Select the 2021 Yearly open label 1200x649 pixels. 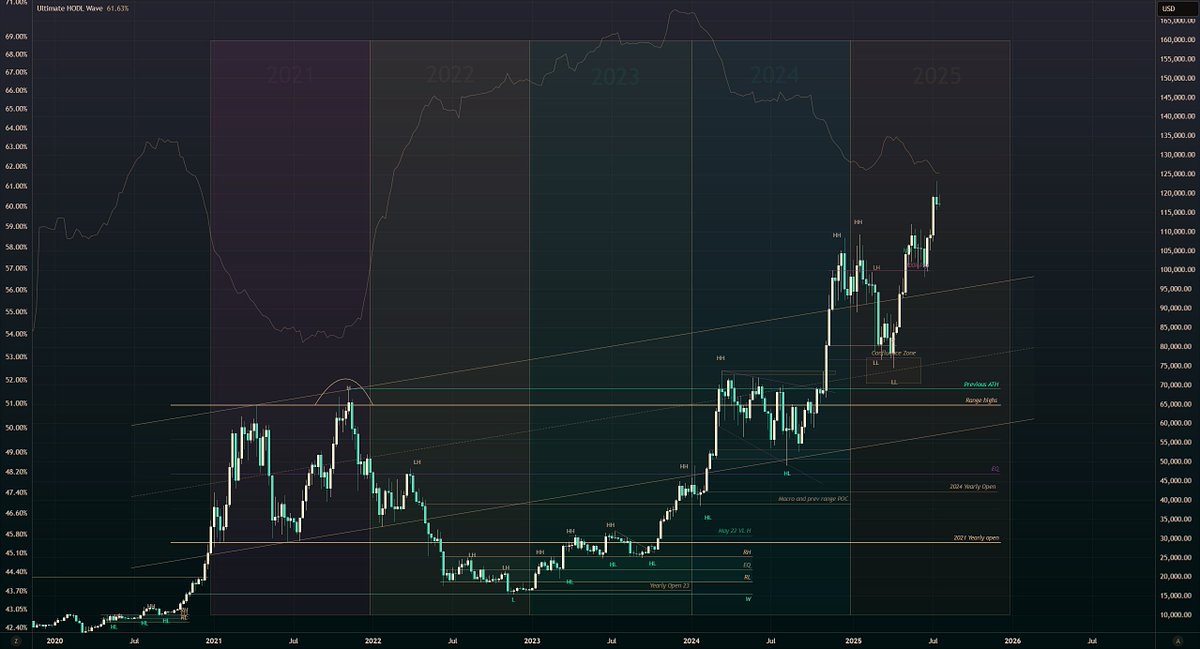tap(976, 538)
